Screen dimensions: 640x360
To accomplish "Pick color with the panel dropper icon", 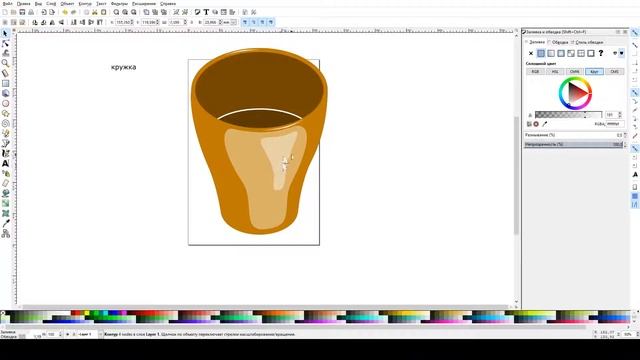I will [544, 124].
